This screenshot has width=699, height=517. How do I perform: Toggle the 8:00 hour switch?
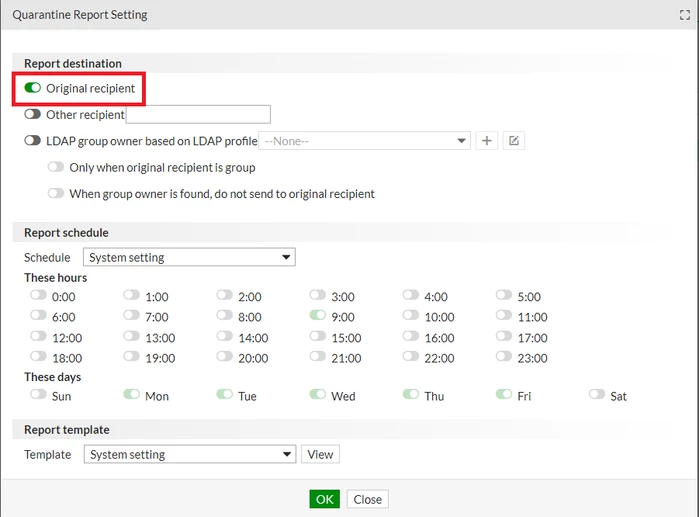[x=225, y=315]
